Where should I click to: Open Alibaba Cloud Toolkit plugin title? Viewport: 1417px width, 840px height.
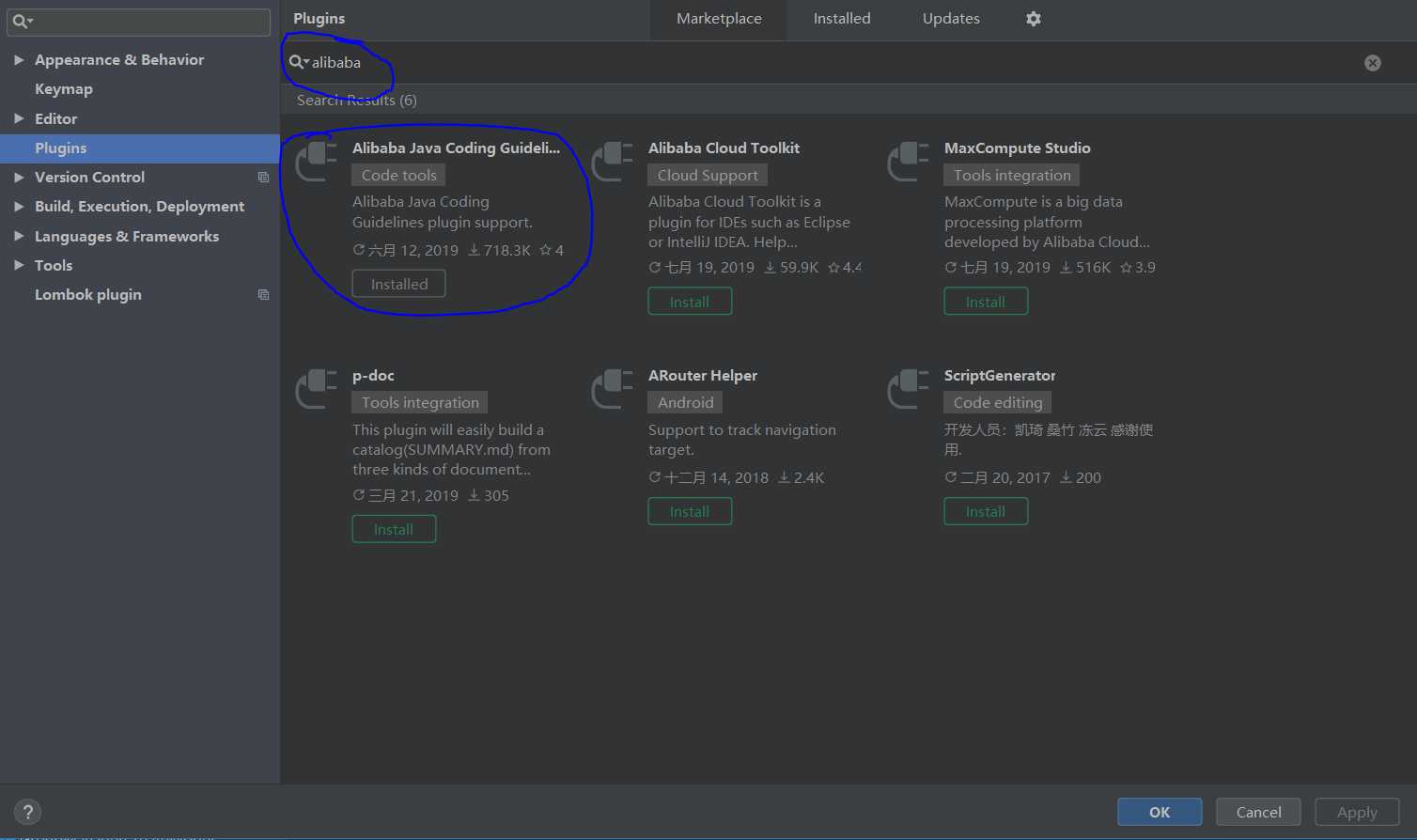pyautogui.click(x=724, y=148)
